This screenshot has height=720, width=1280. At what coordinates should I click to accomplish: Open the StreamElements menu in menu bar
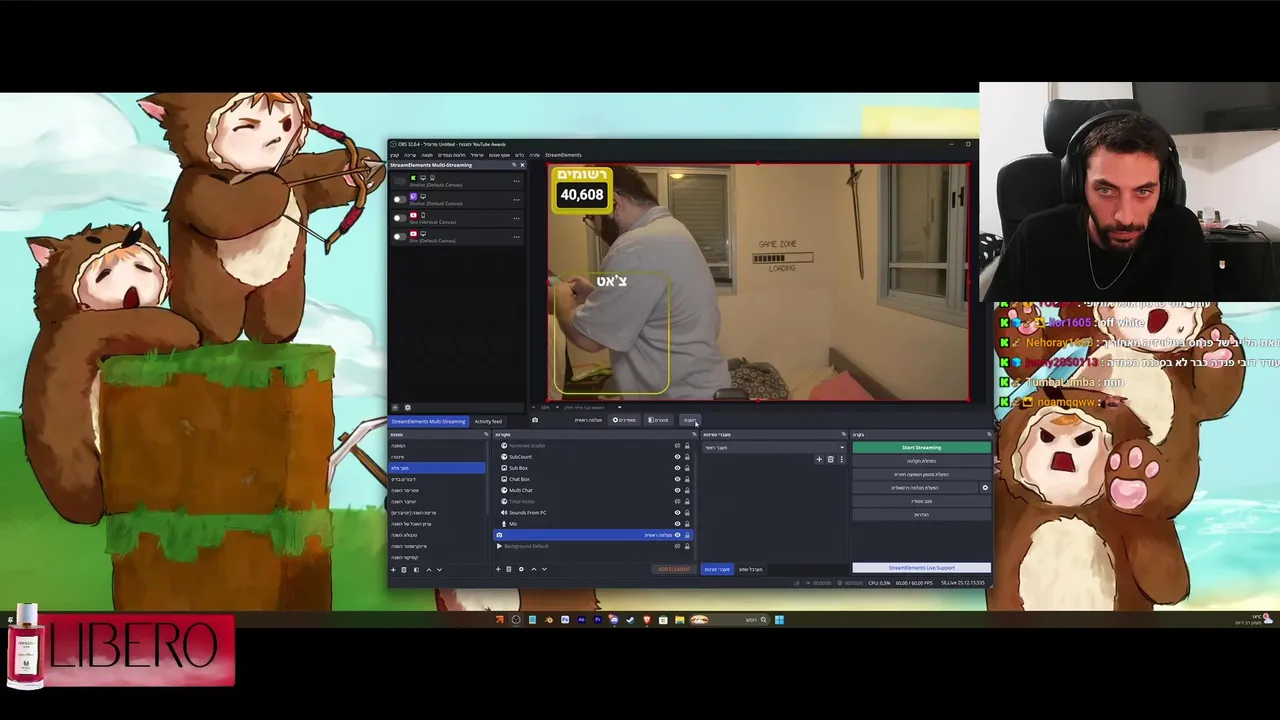click(x=563, y=155)
